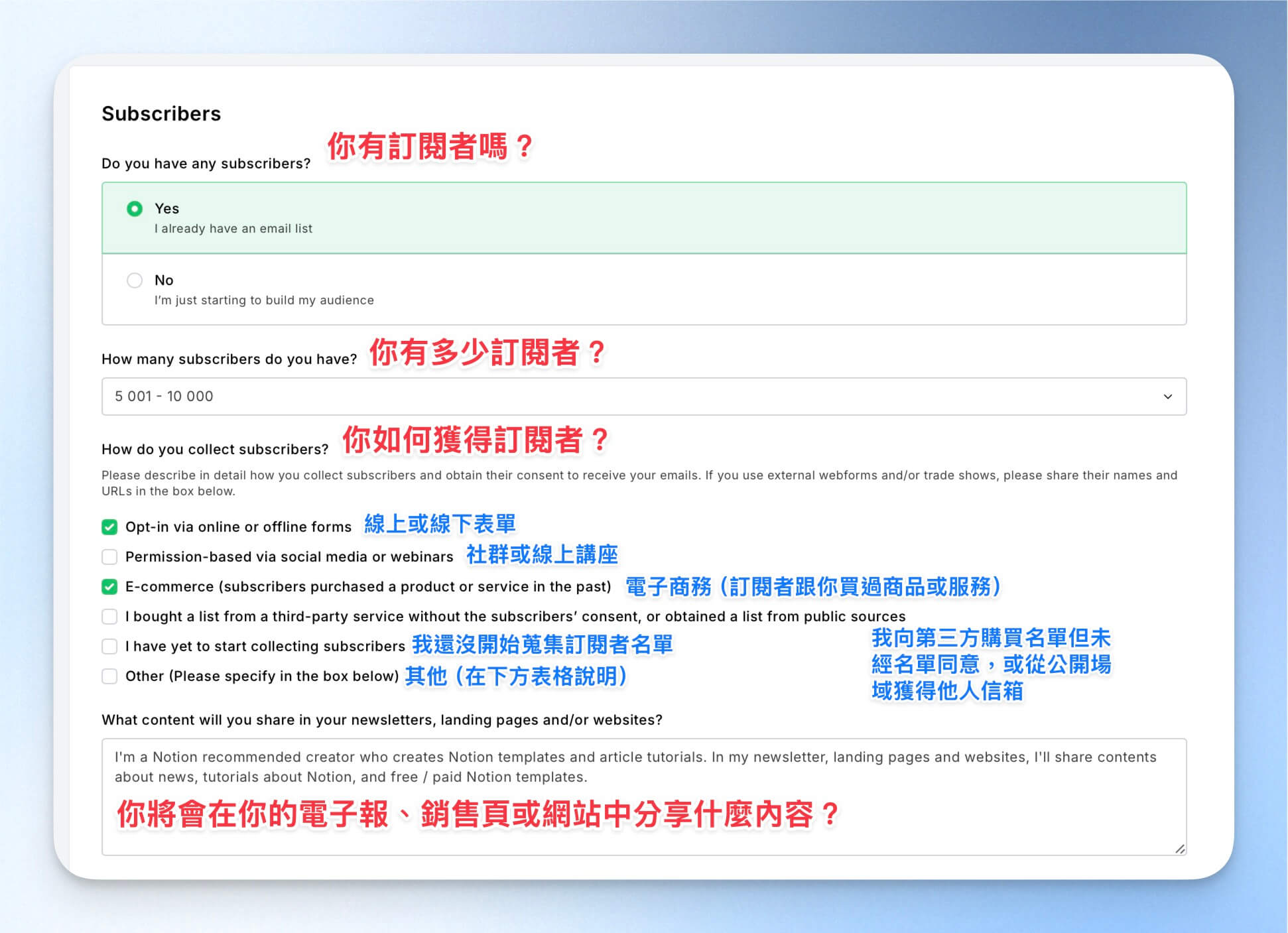Click the '5 001 - 10 000' selected value
Viewport: 1288px width, 933px height.
[164, 397]
